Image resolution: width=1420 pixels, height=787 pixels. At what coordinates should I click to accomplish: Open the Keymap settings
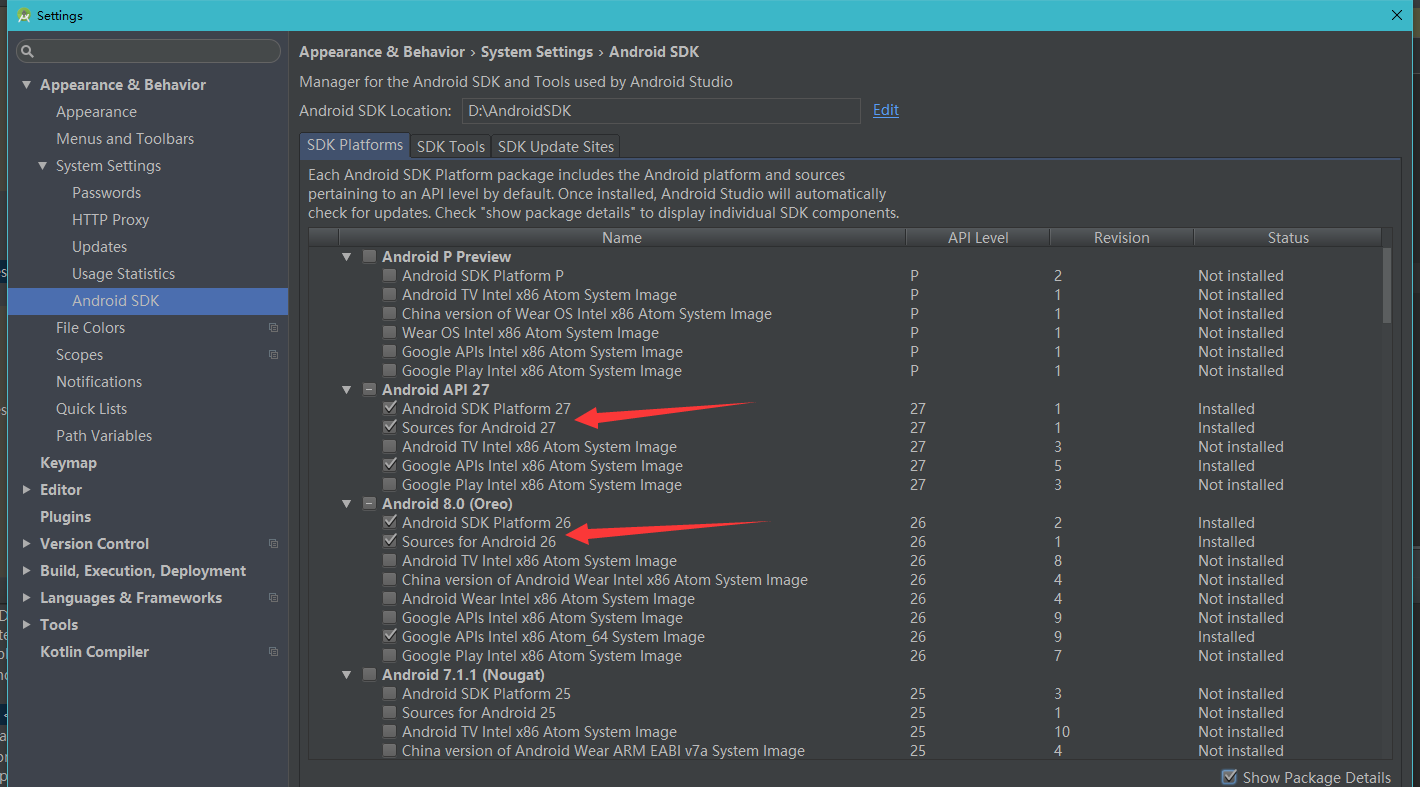[68, 463]
